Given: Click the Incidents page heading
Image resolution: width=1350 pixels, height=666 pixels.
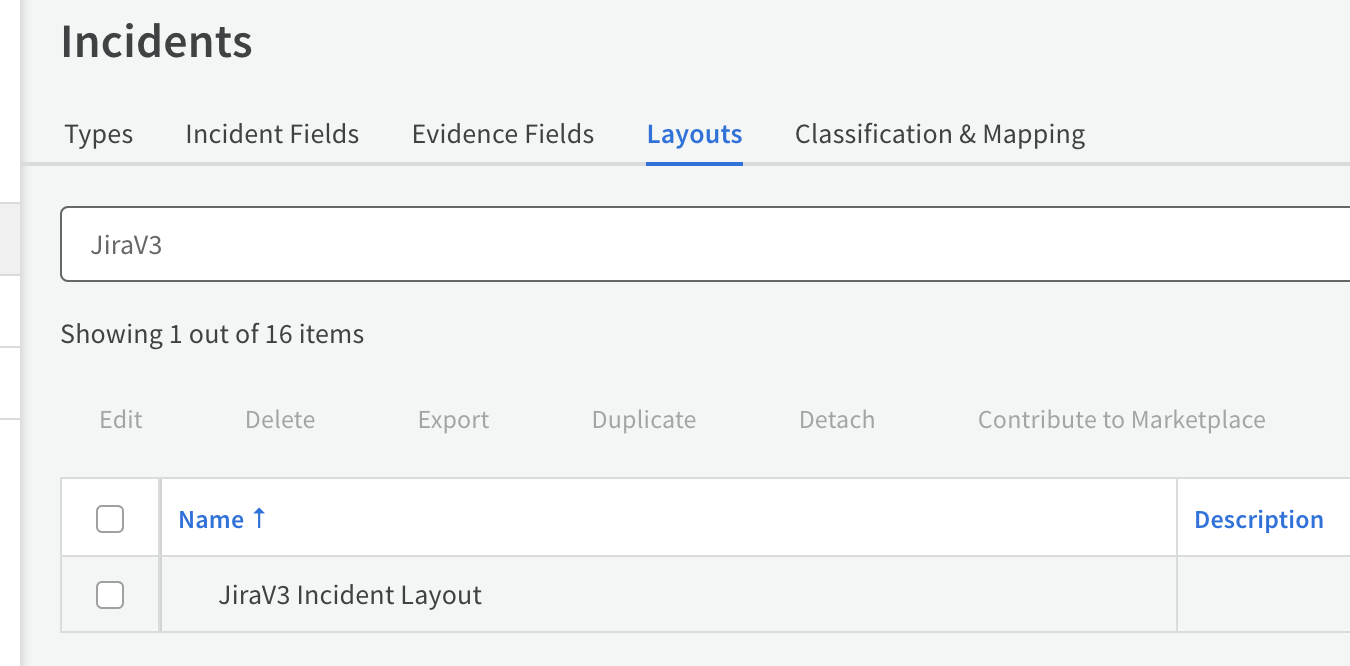Looking at the screenshot, I should pos(157,42).
